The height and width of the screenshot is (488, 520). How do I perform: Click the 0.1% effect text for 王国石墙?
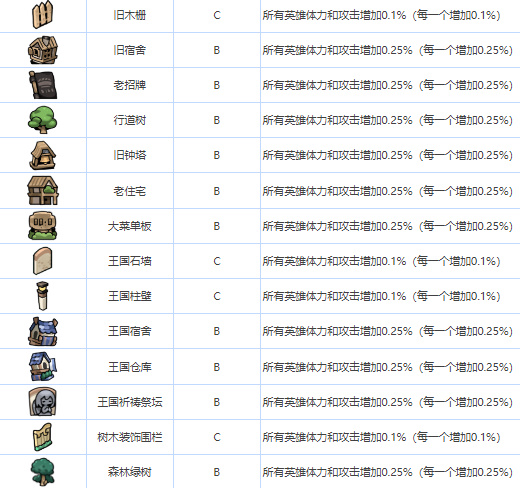(x=381, y=261)
